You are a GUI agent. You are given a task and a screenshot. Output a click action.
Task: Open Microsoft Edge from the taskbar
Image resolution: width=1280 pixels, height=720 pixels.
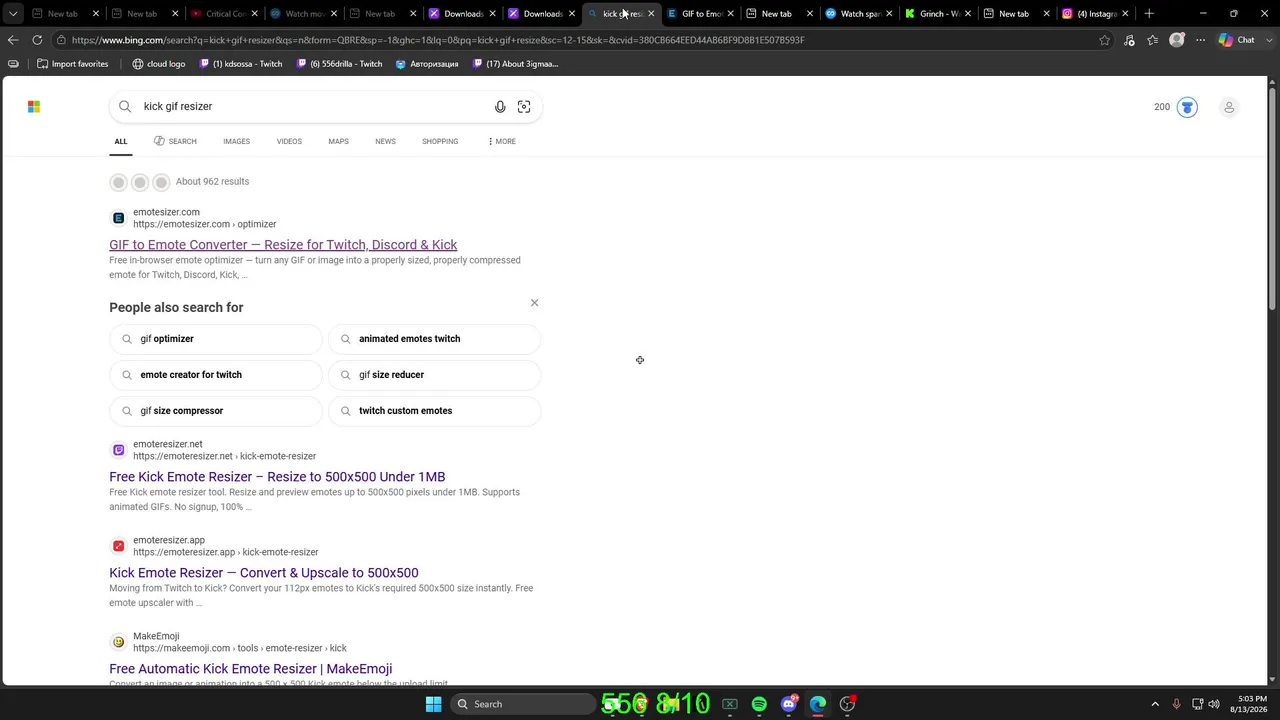click(x=818, y=704)
